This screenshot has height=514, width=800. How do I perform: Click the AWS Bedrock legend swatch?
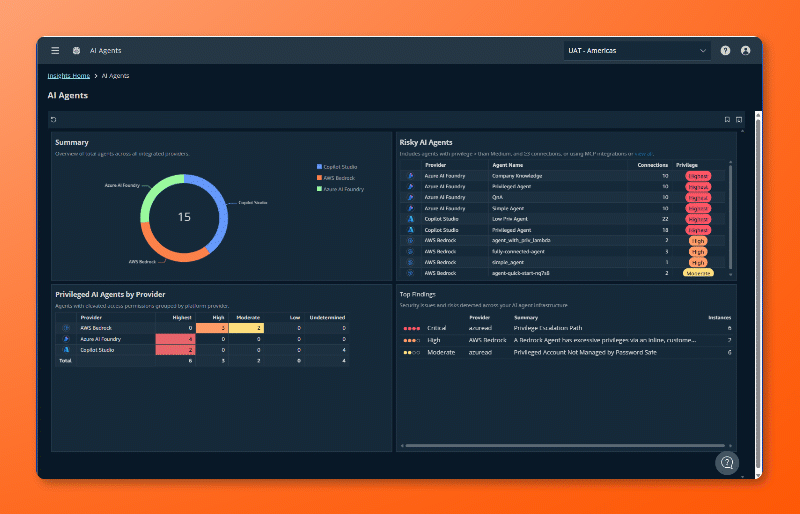coord(319,178)
